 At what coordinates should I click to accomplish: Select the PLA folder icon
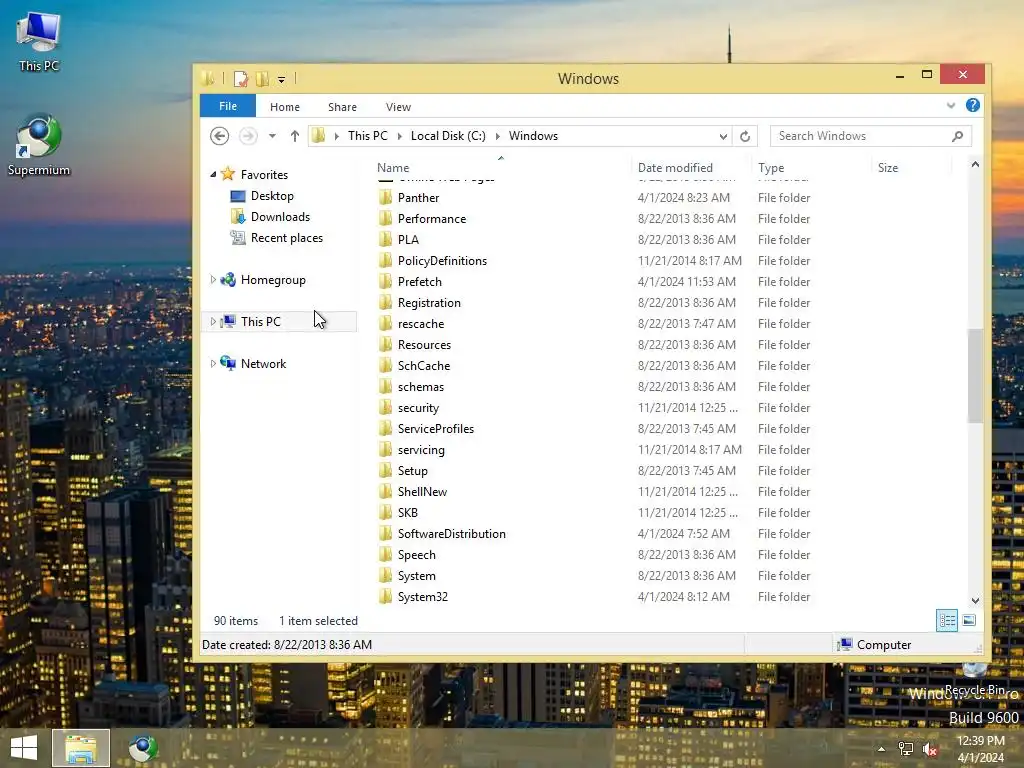coord(386,239)
